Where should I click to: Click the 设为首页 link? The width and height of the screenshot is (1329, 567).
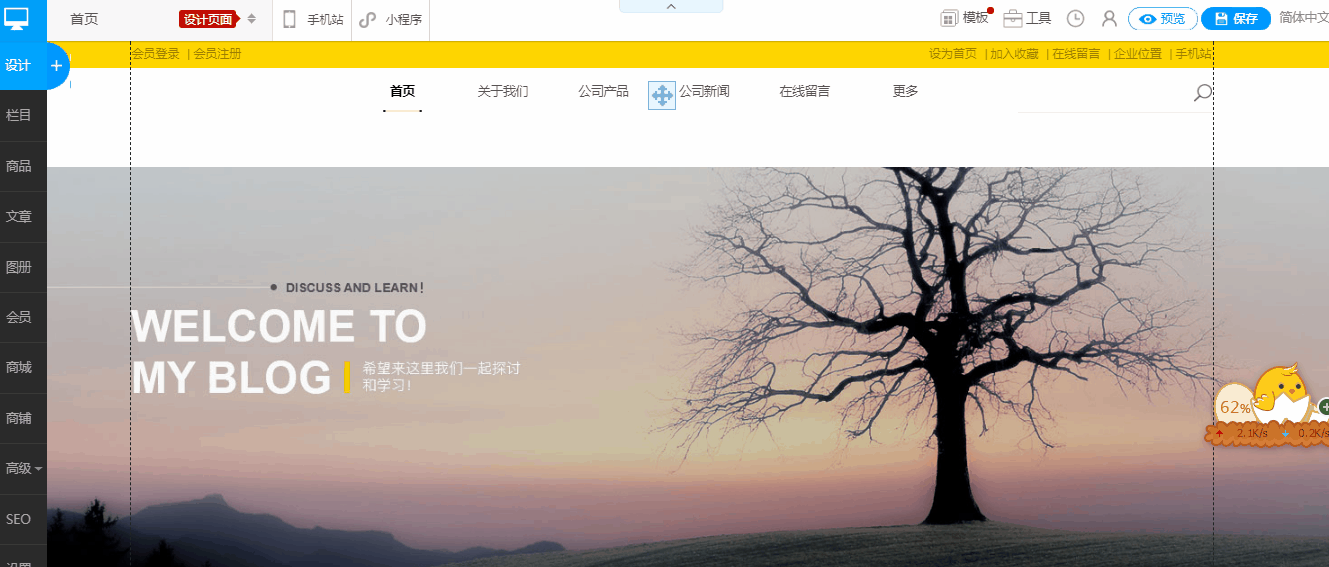pos(953,54)
